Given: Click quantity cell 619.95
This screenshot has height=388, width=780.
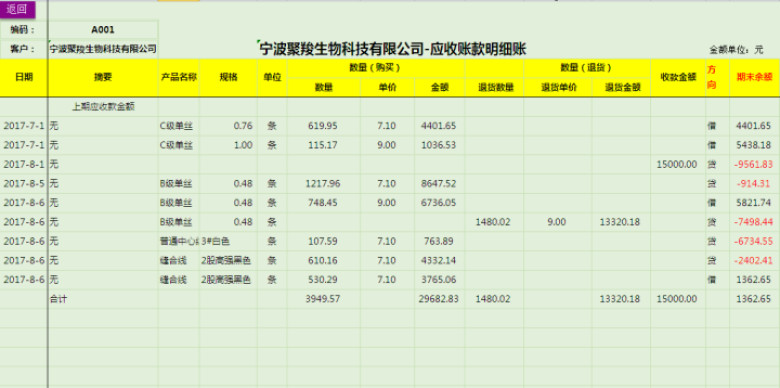Looking at the screenshot, I should (x=323, y=126).
